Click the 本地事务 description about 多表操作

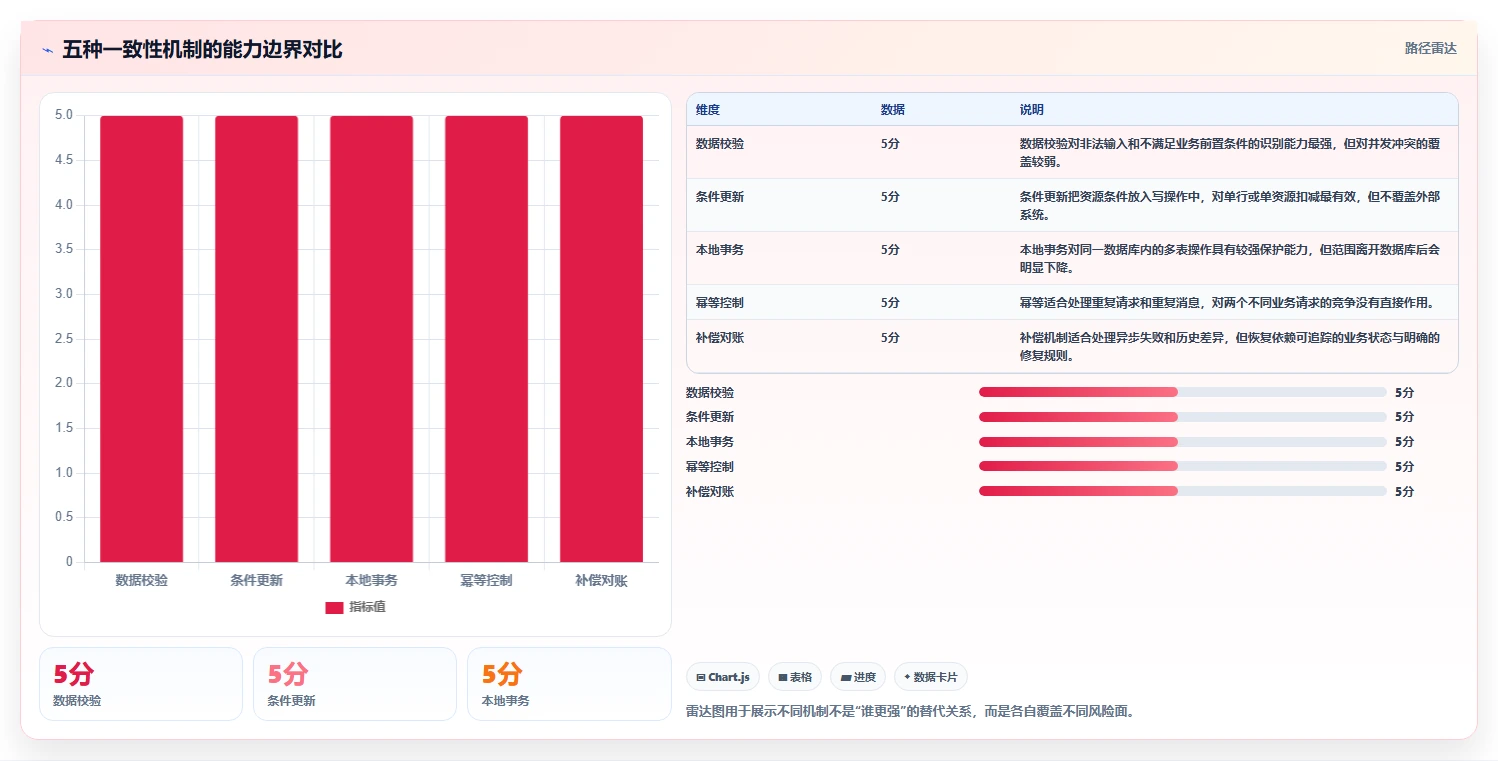1230,259
